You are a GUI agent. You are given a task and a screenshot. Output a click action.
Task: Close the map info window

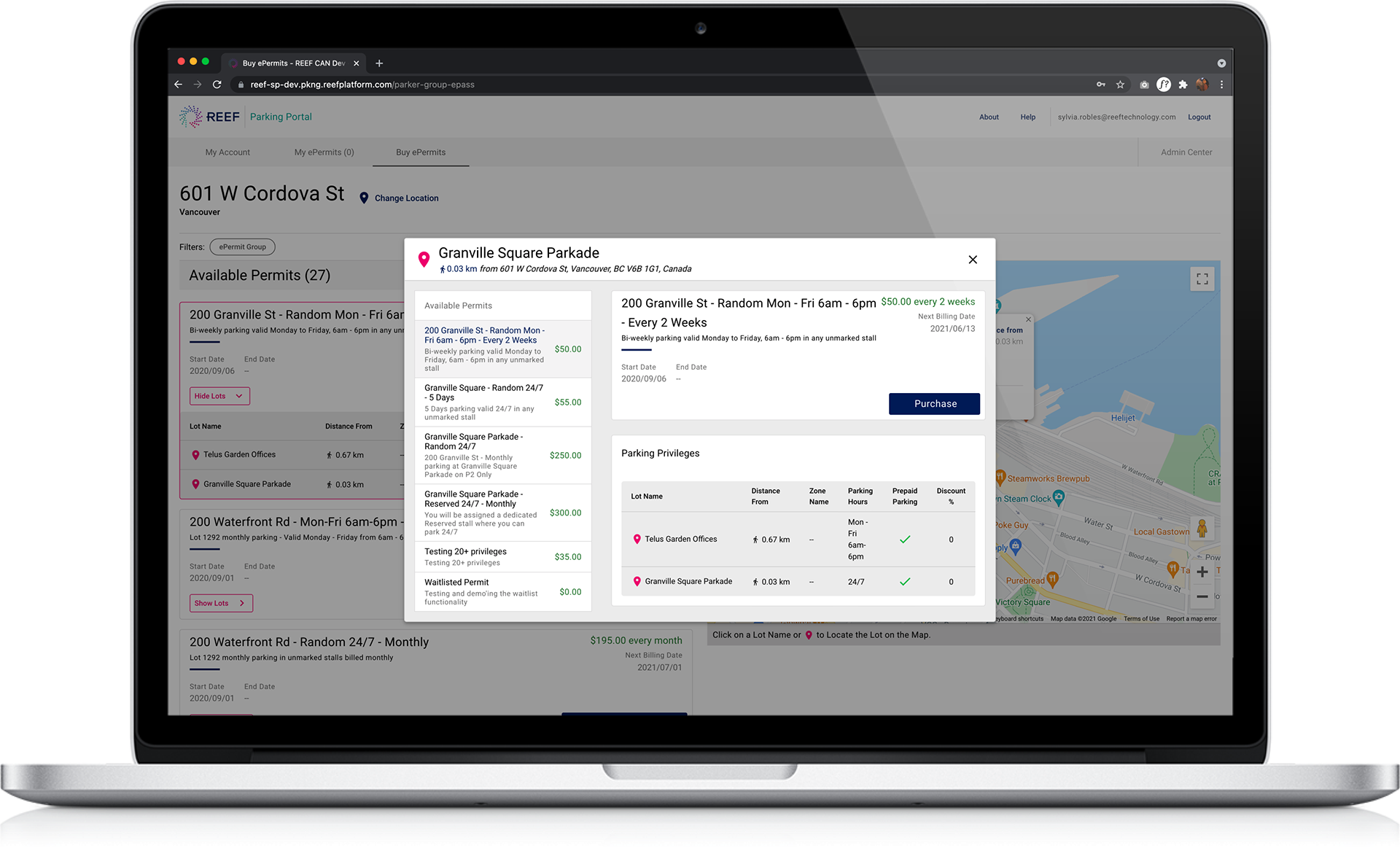pos(1028,319)
